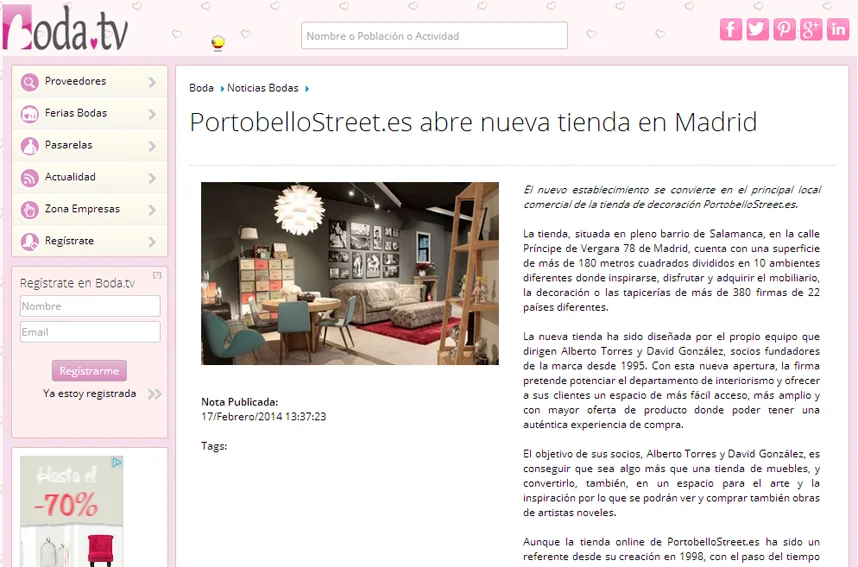
Task: Expand the Regístrate menu arrow
Action: pos(152,241)
